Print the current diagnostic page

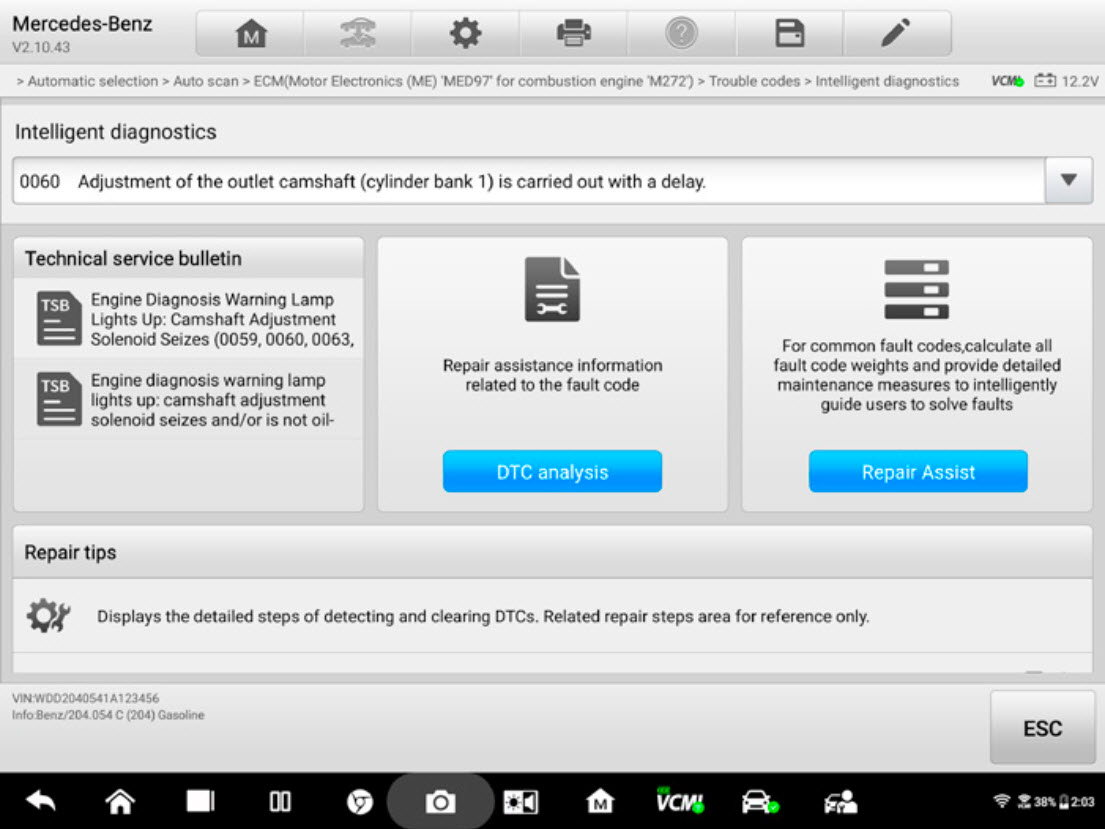pyautogui.click(x=574, y=33)
